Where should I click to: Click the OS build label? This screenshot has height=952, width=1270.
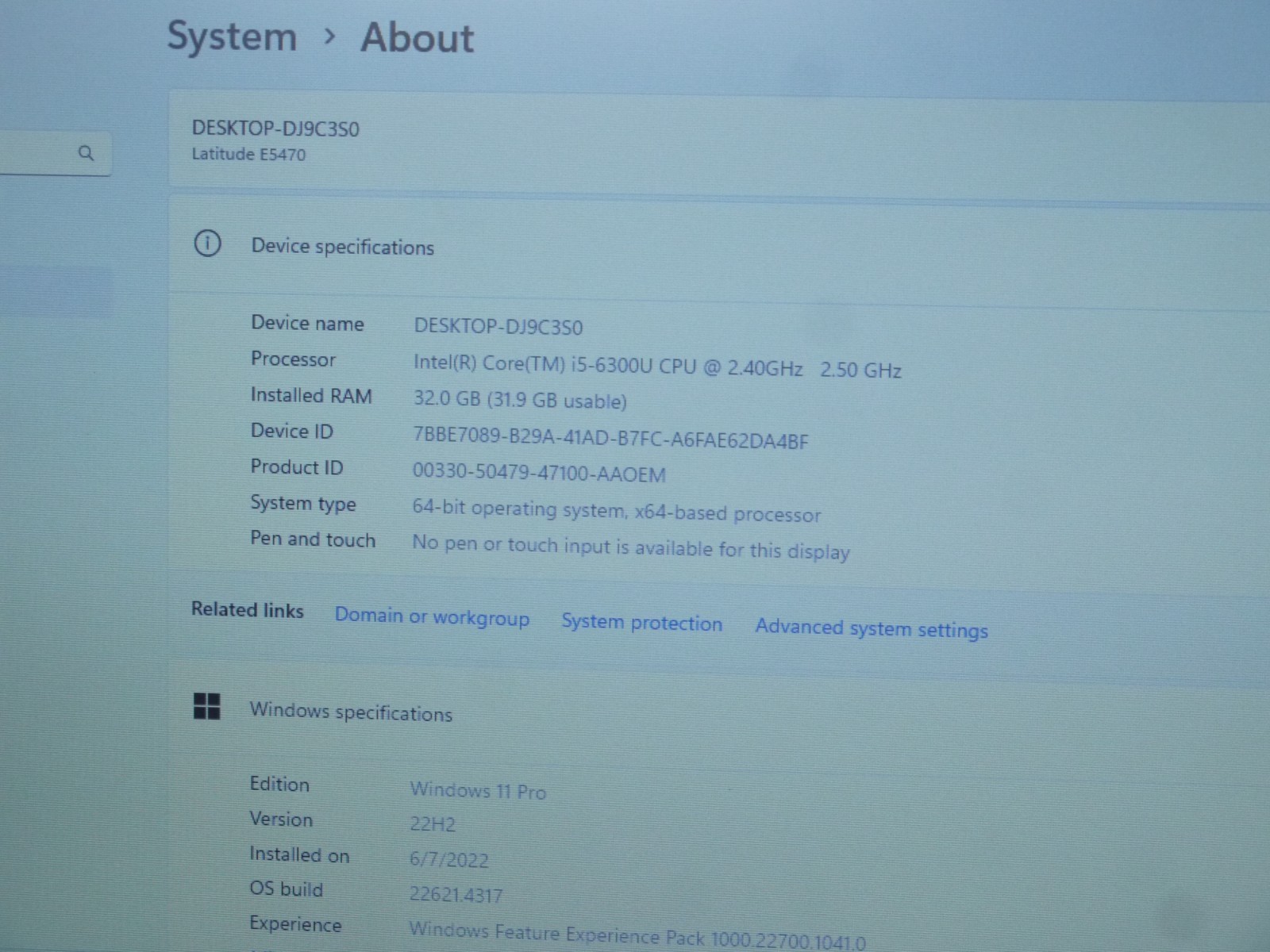coord(287,889)
